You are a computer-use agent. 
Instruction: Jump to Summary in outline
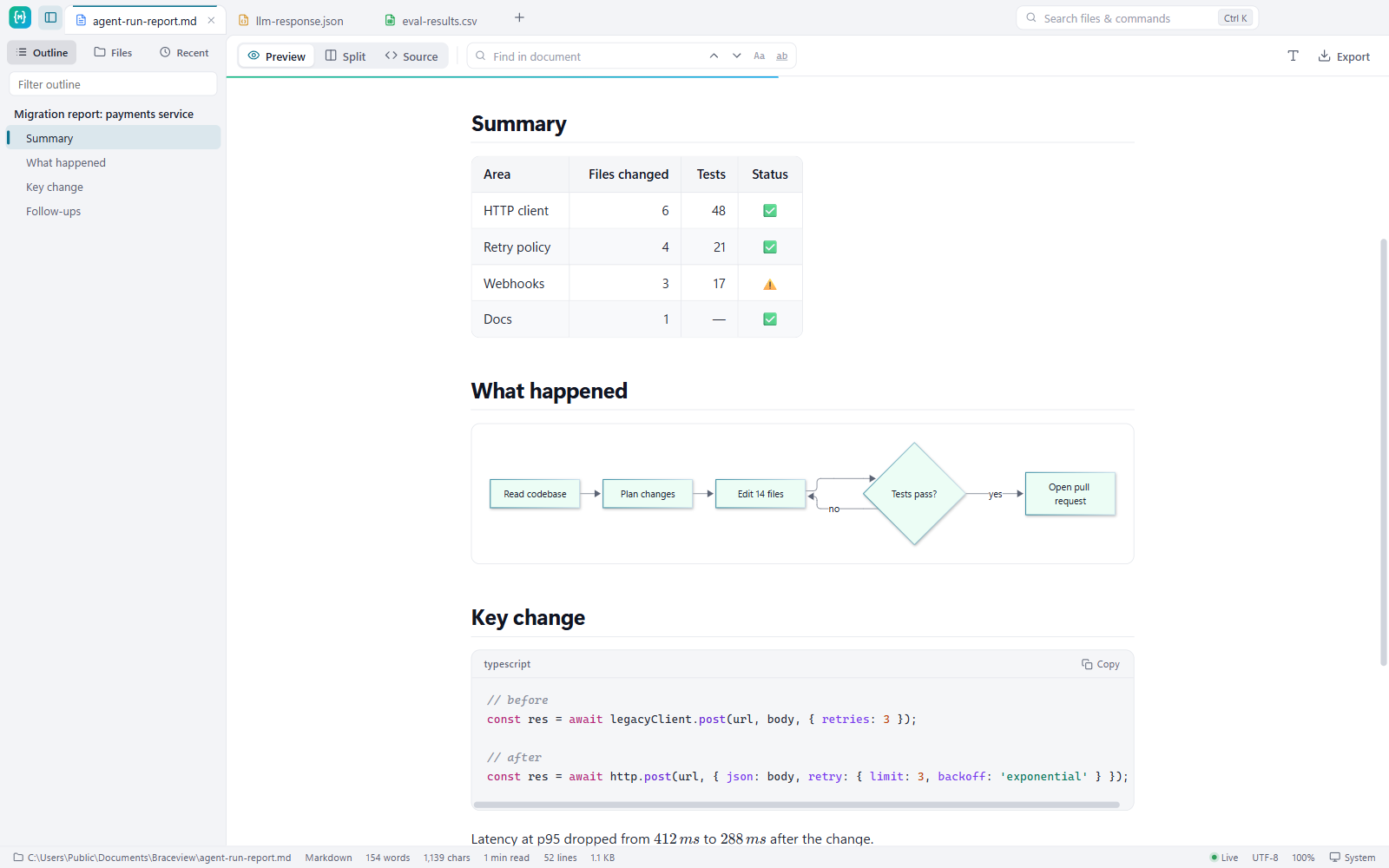113,138
